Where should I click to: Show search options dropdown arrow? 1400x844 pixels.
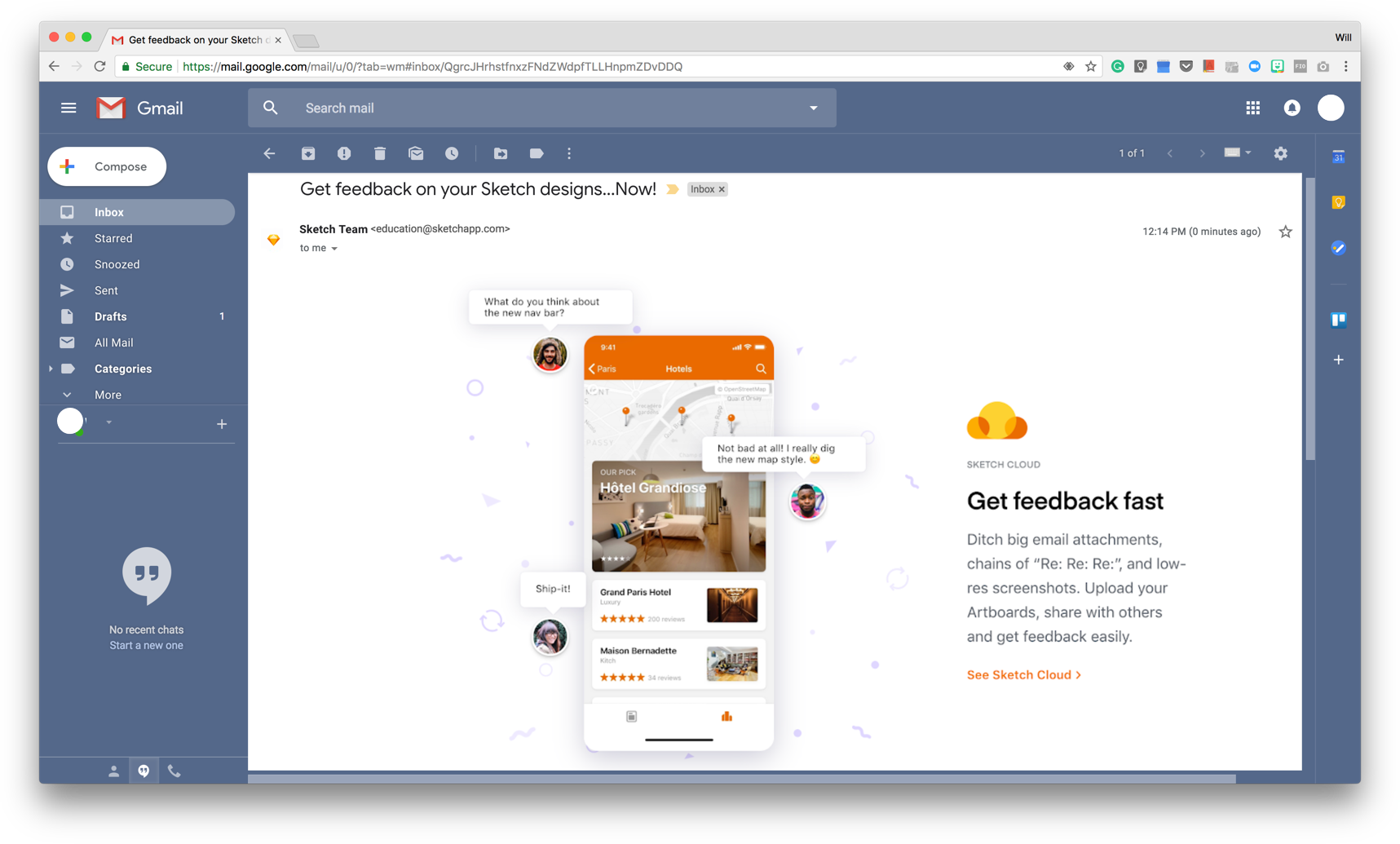point(814,108)
